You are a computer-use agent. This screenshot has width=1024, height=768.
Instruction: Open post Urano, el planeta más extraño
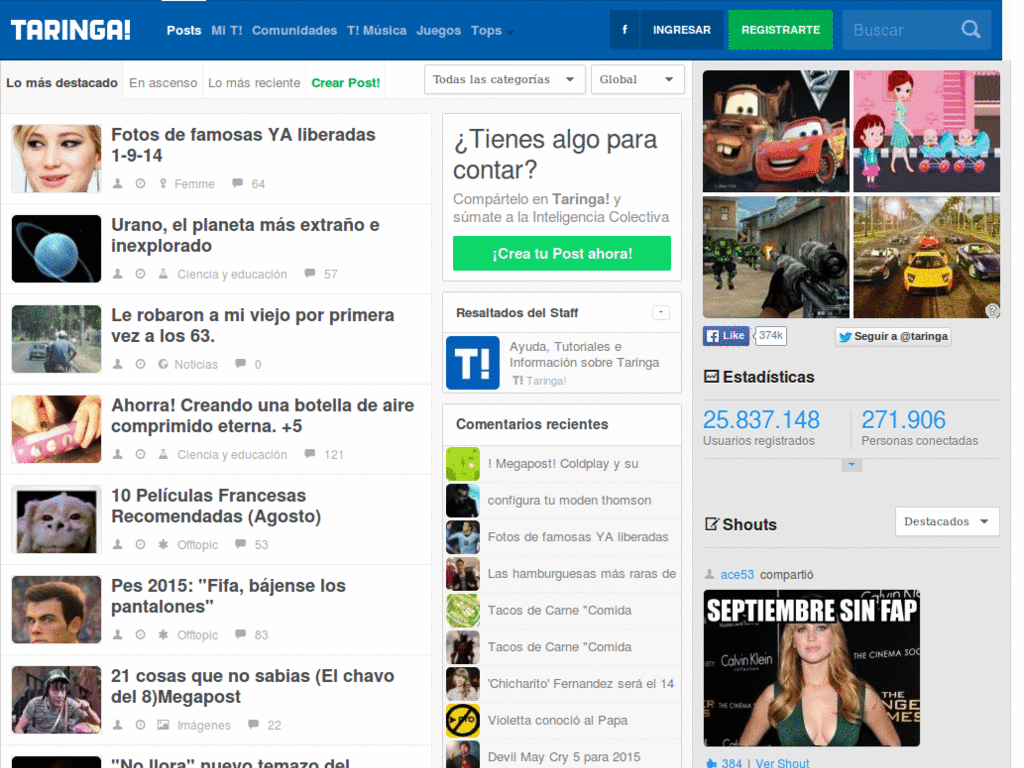point(245,235)
